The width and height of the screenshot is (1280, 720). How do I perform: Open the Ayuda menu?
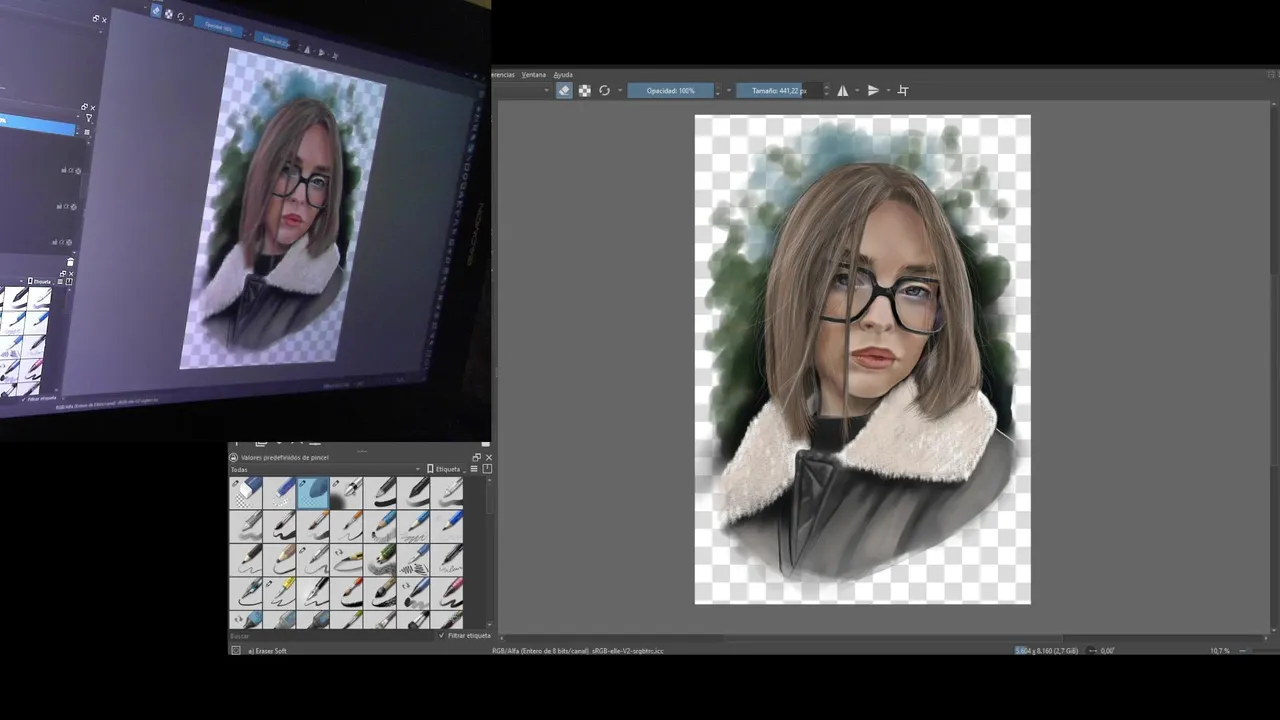[x=563, y=74]
